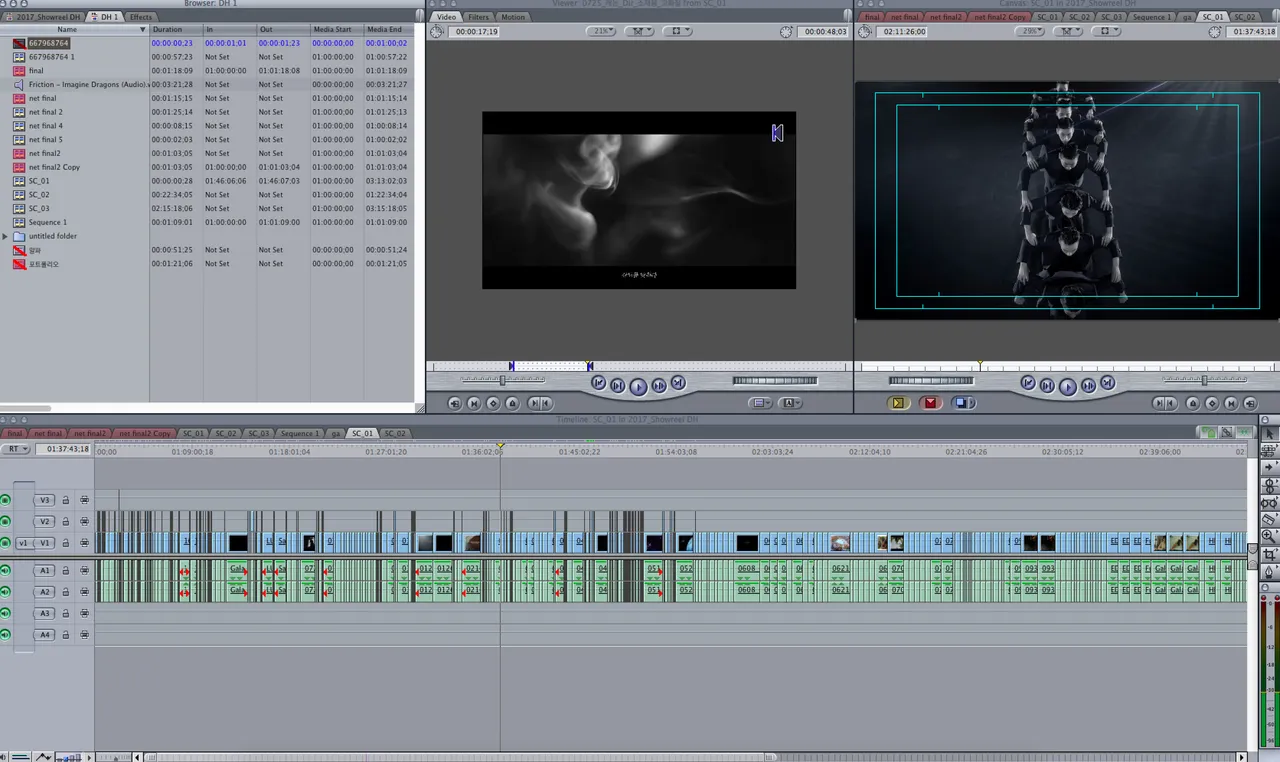Open Viewer view mode popup

click(677, 31)
